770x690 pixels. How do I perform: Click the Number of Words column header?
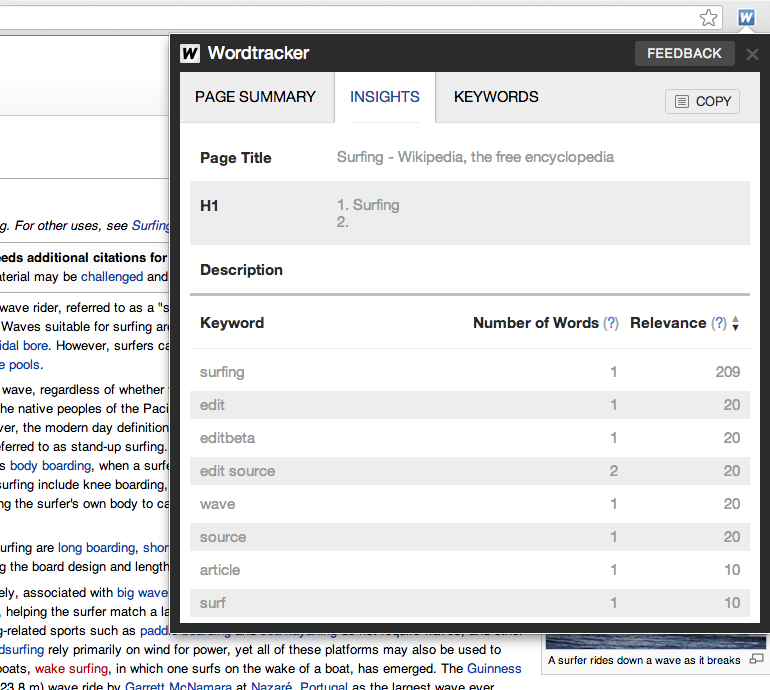536,323
